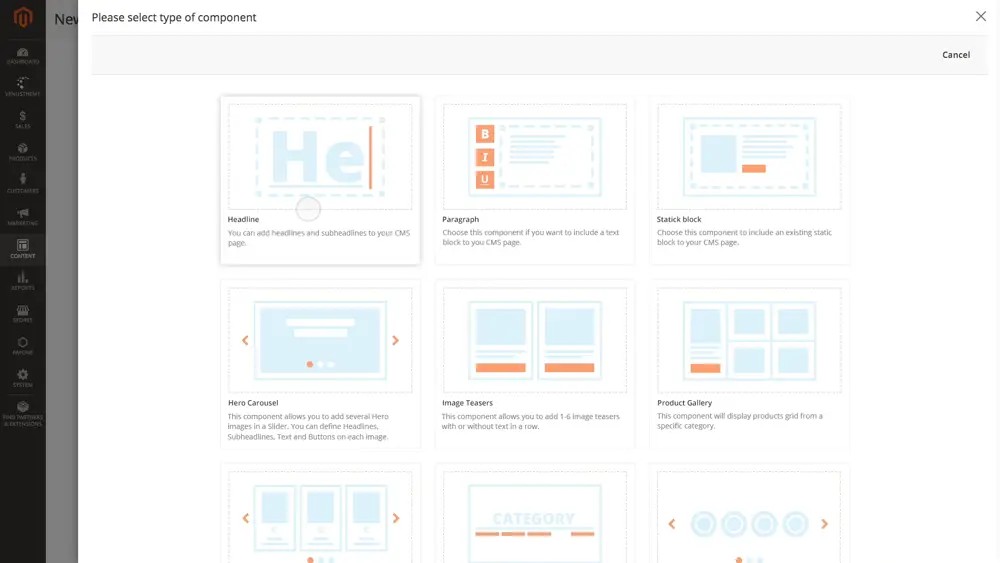Click the Image Teasers title text
The width and height of the screenshot is (1000, 563).
pyautogui.click(x=467, y=403)
